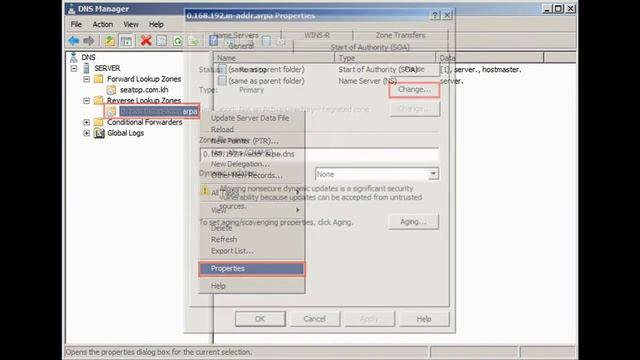Confirm the dialog with OK

[260, 319]
